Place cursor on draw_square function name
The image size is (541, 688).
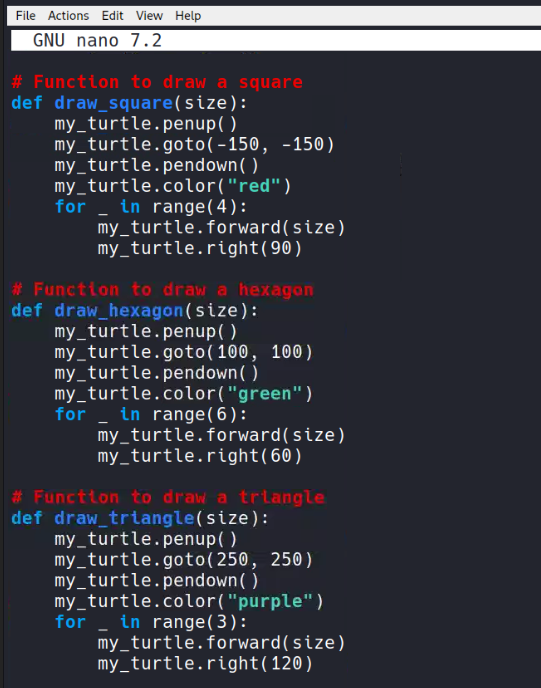point(114,103)
